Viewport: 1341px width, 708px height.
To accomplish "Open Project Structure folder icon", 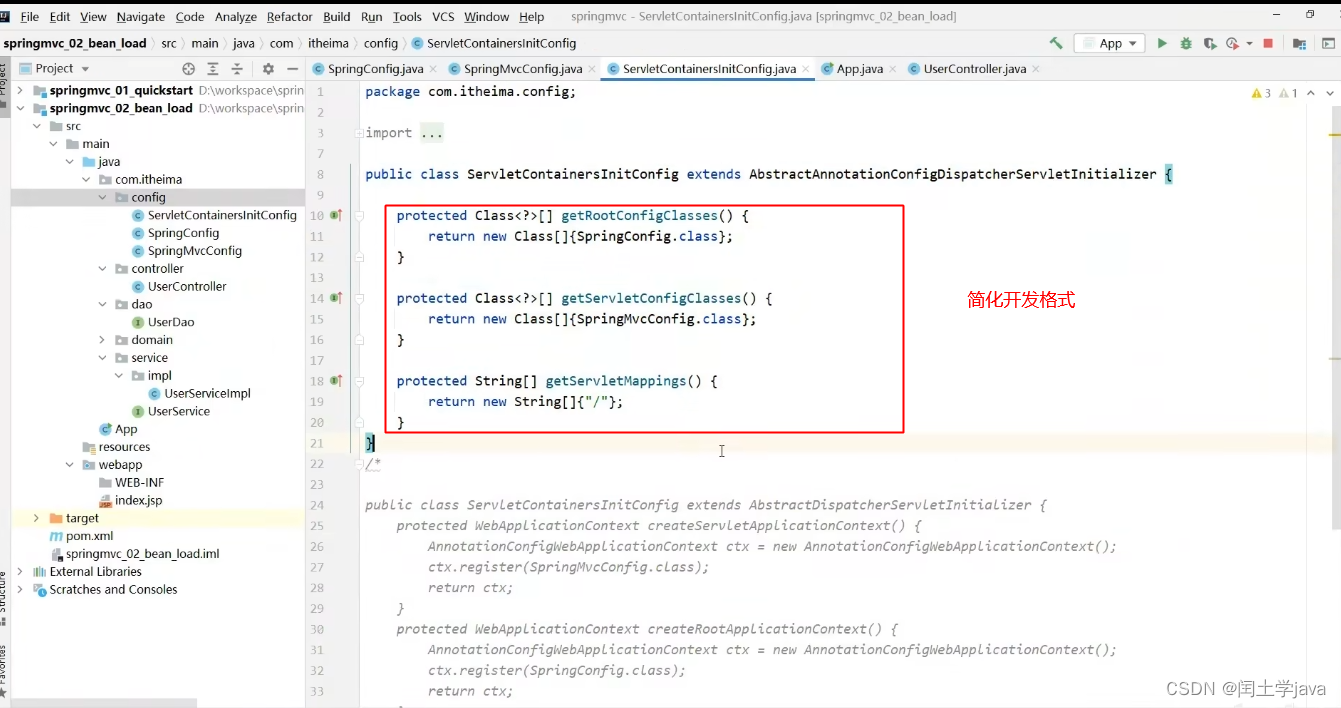I will pyautogui.click(x=1299, y=43).
